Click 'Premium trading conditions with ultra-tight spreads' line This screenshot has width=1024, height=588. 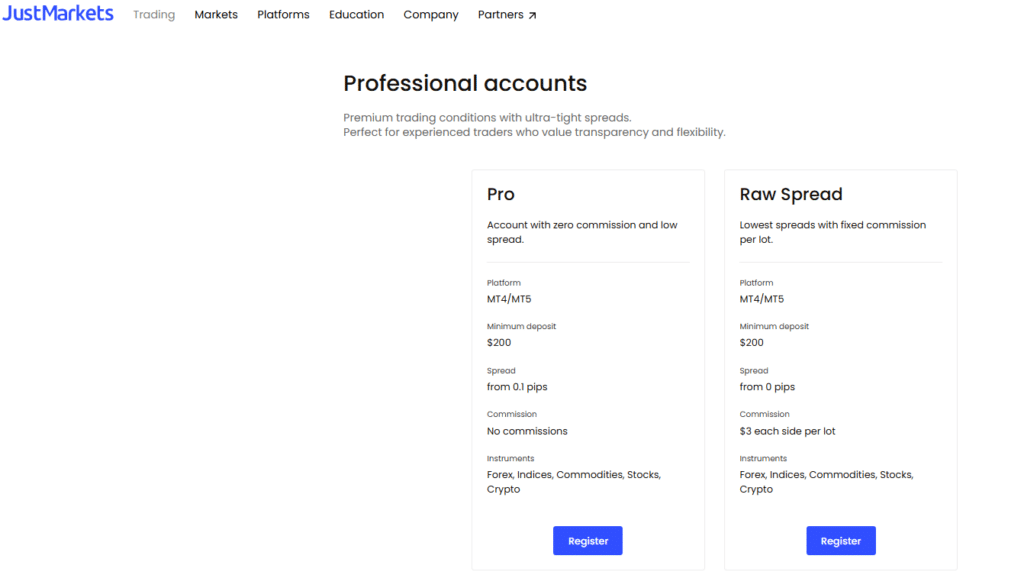coord(487,118)
